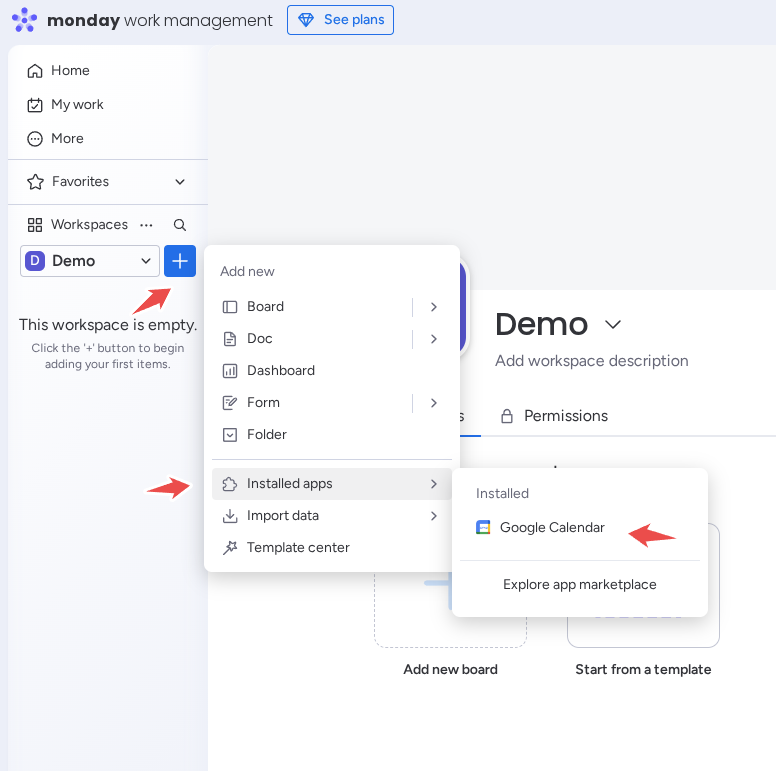Click the Permissions lock icon
The image size is (776, 771).
tap(507, 416)
